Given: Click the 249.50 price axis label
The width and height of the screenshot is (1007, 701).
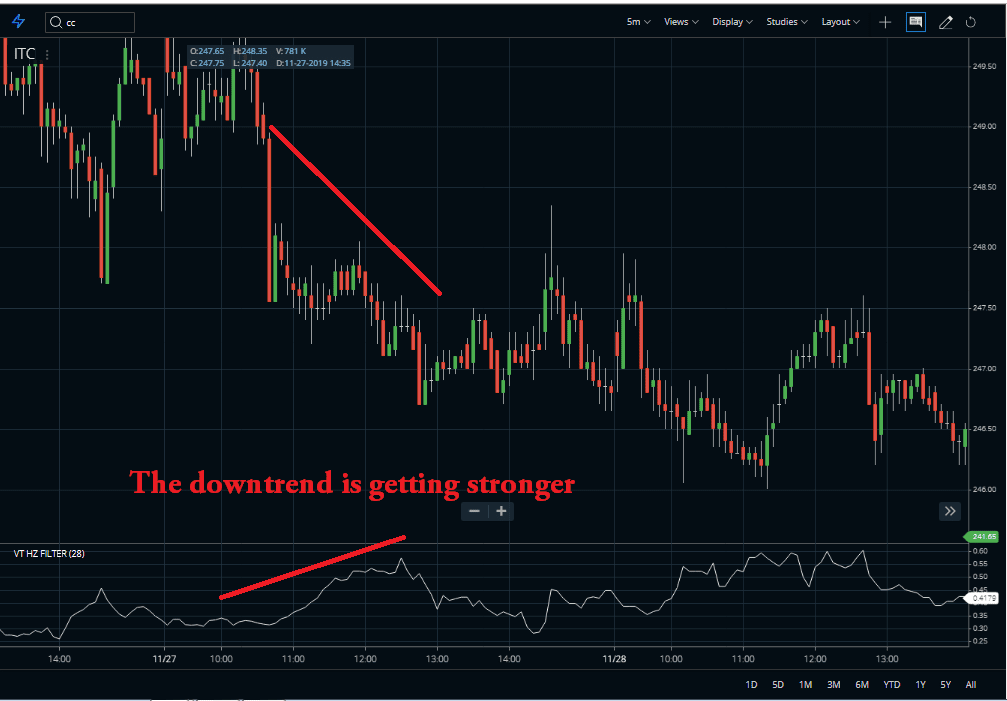Looking at the screenshot, I should pyautogui.click(x=984, y=66).
